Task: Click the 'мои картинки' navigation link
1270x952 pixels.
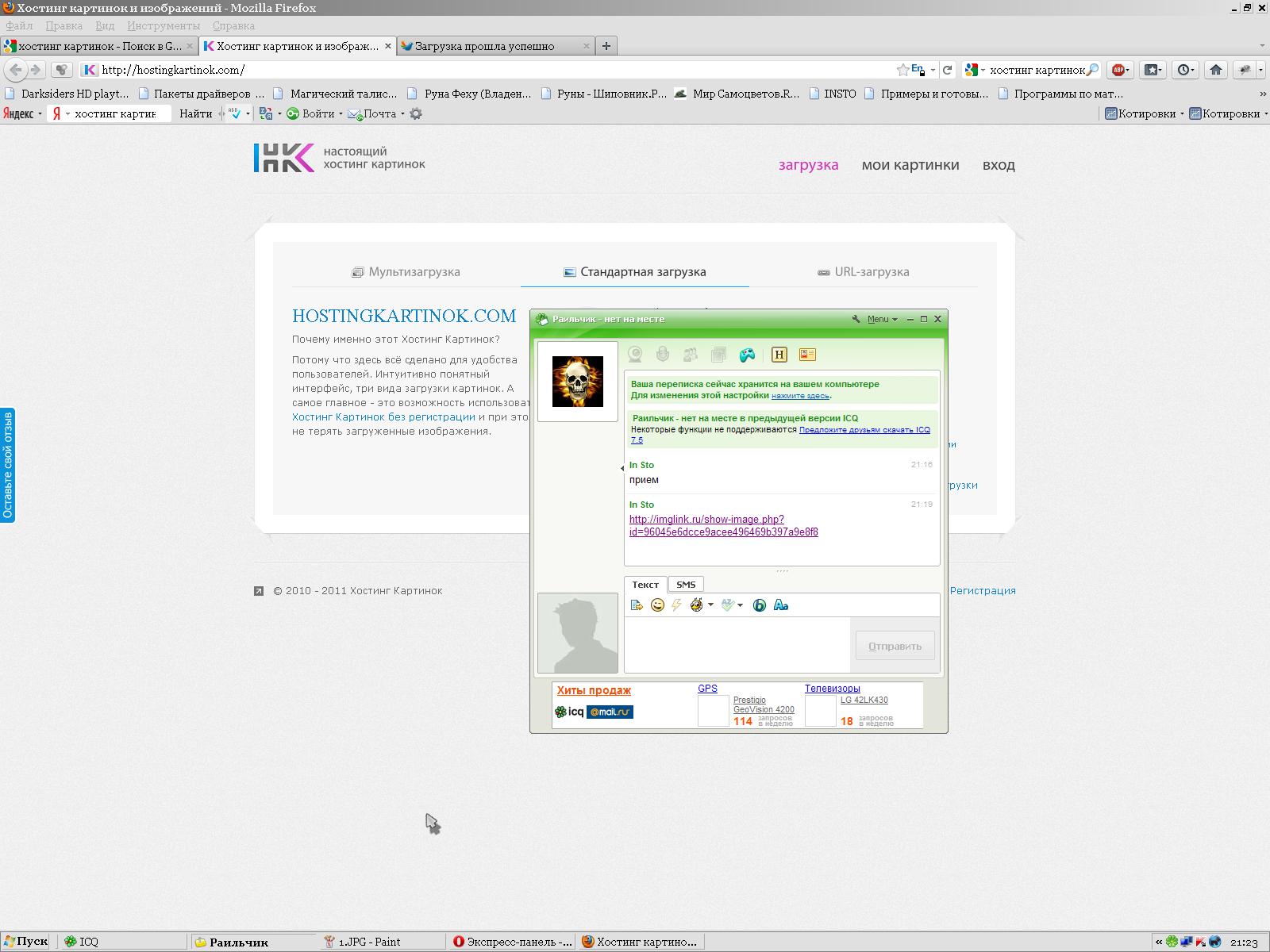Action: pyautogui.click(x=910, y=165)
